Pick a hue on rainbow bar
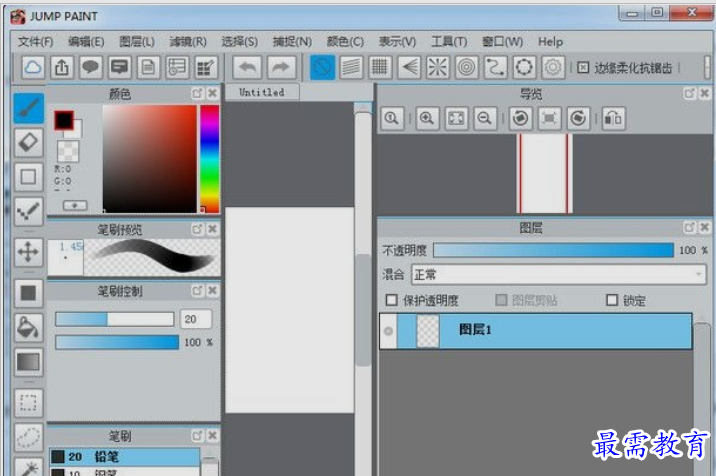The image size is (716, 476). 210,159
